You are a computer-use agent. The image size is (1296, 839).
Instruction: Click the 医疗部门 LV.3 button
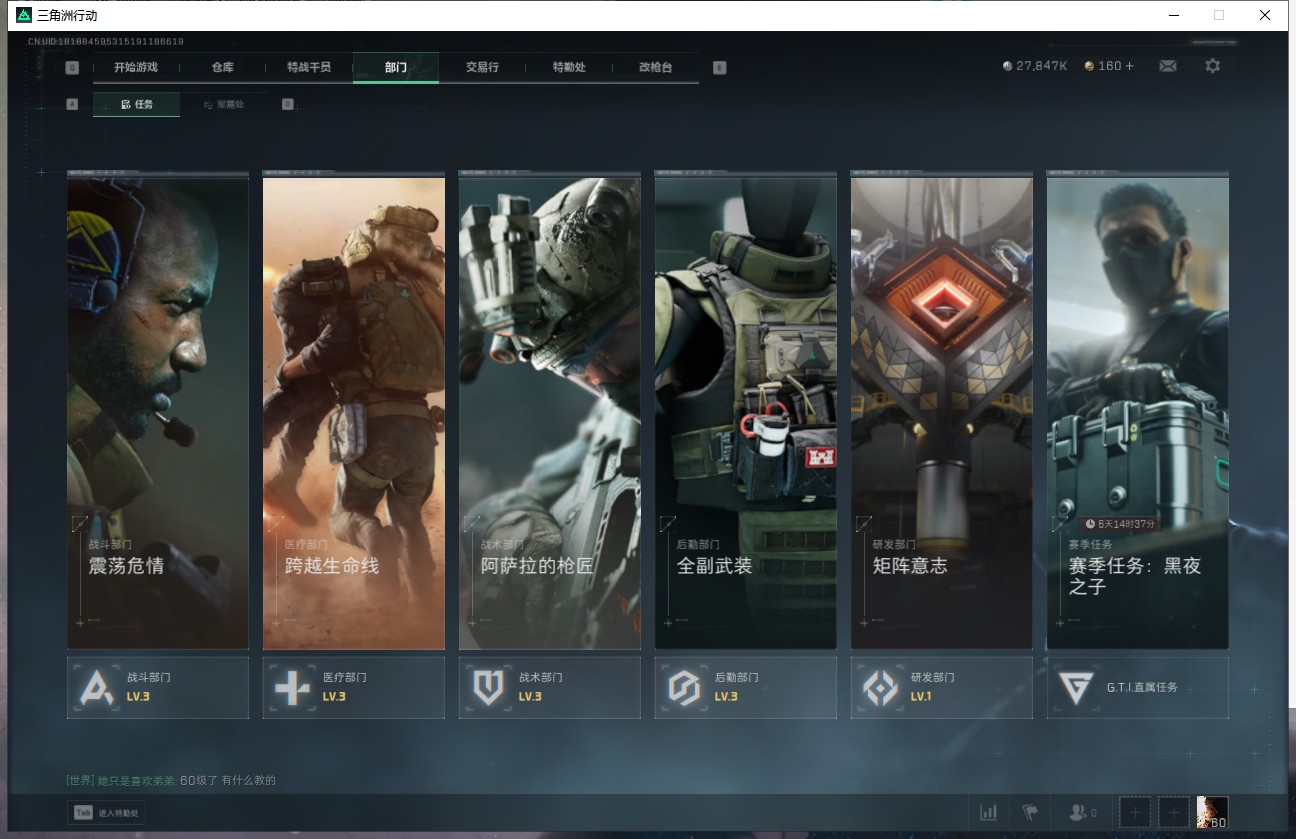click(354, 687)
